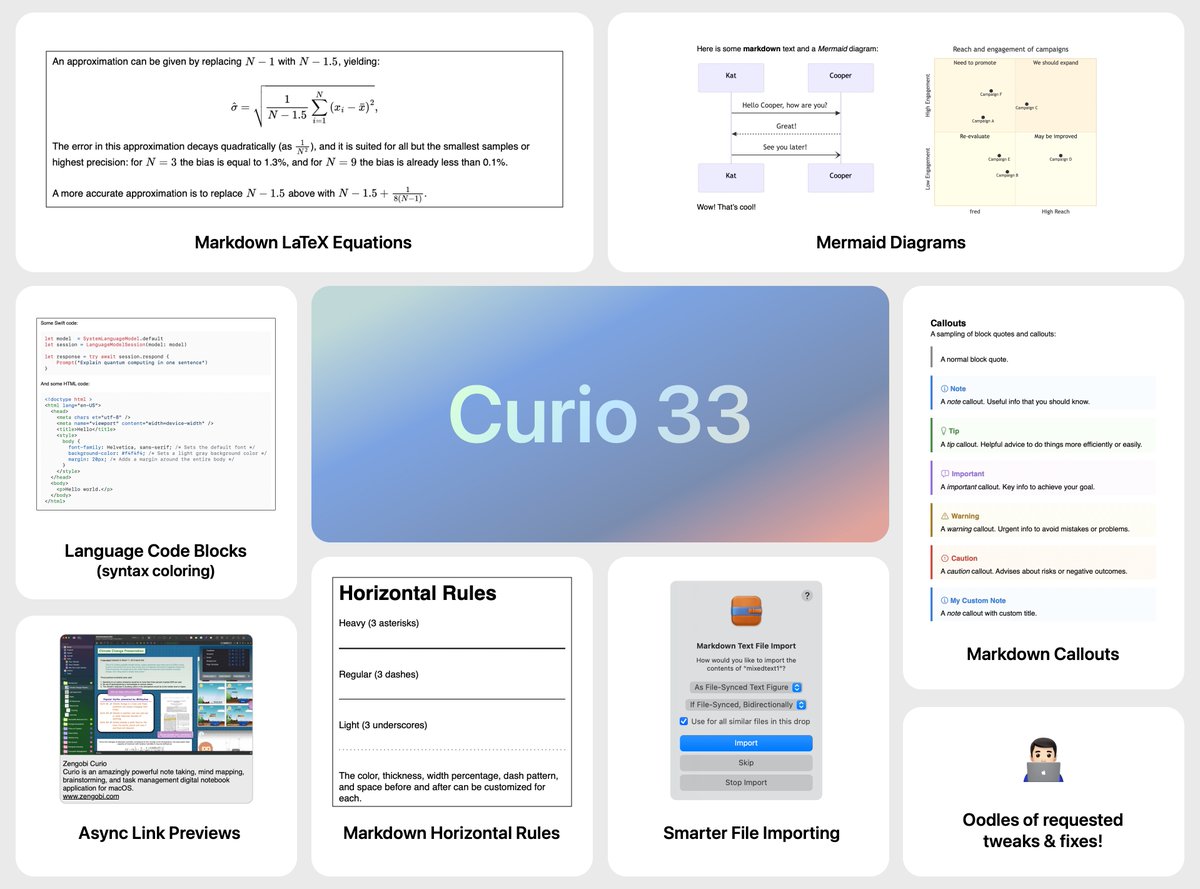Click the Tip callout lightbulb icon
Screen dimensions: 1200x889
[944, 431]
